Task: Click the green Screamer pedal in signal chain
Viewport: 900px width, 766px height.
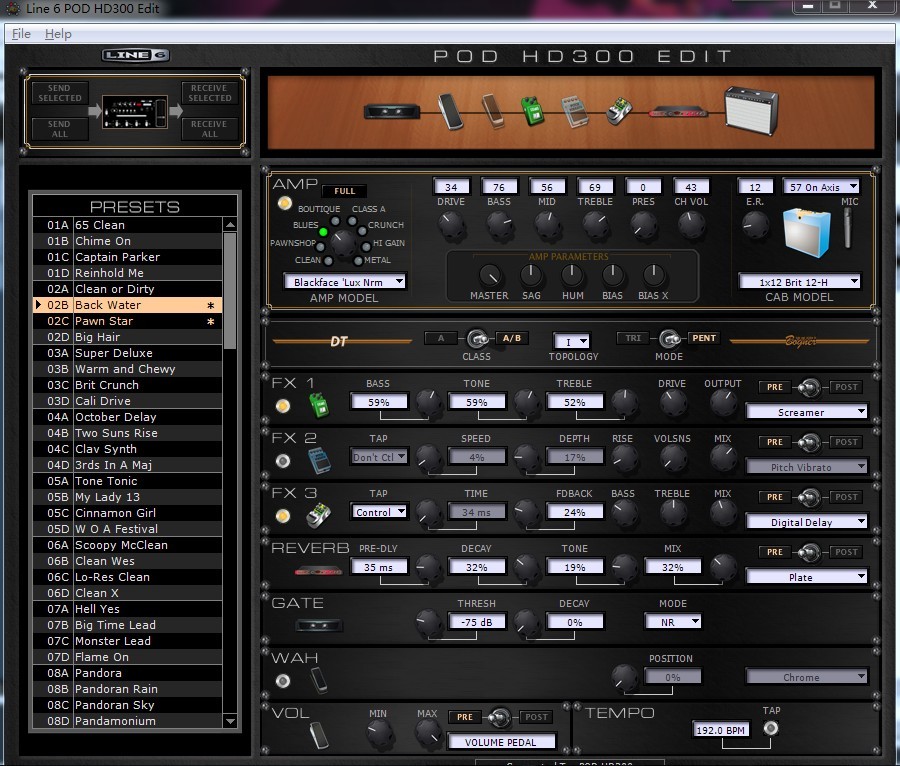Action: pyautogui.click(x=530, y=111)
